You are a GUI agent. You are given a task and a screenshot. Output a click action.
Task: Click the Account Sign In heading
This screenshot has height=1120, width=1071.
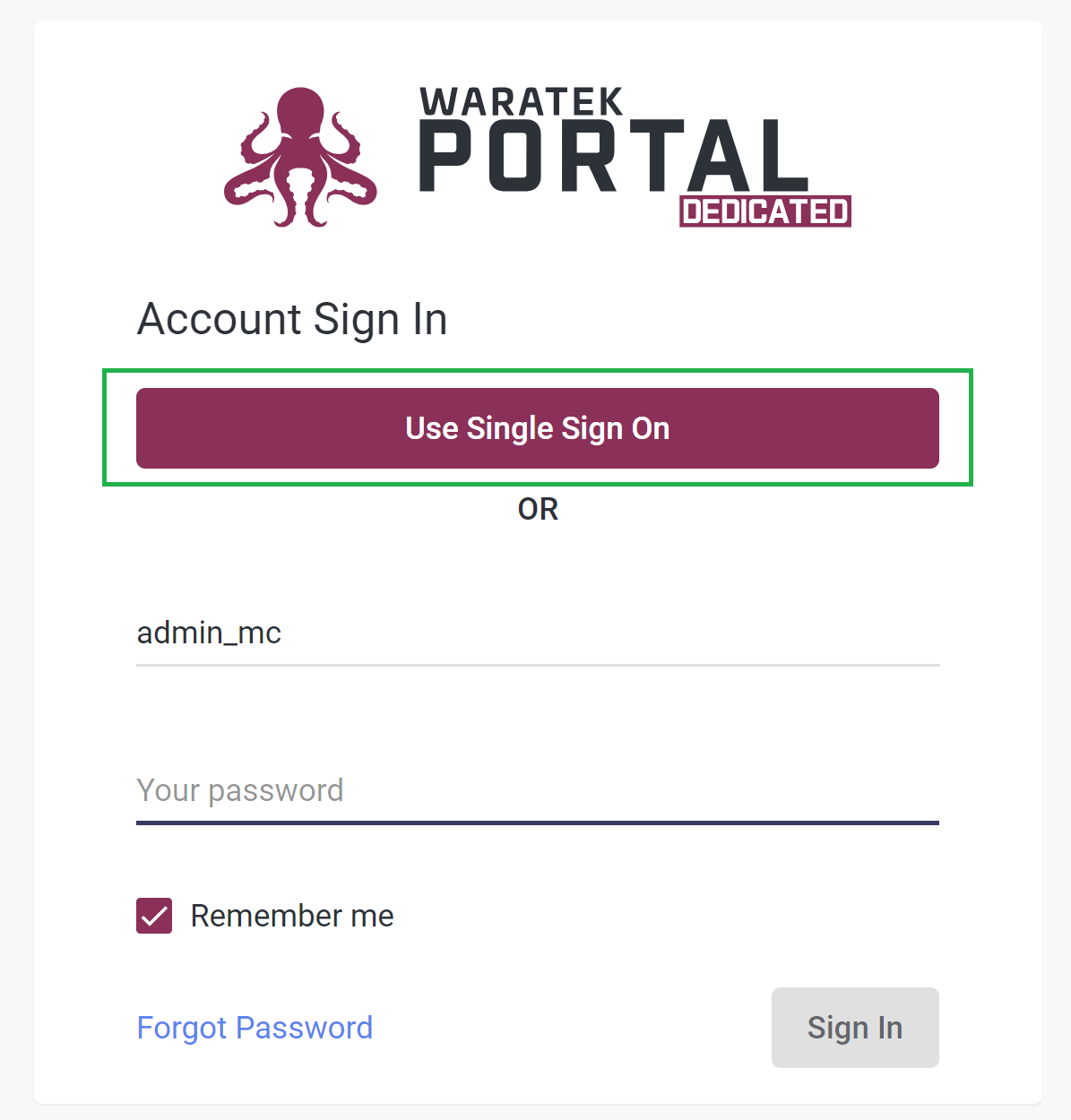292,320
